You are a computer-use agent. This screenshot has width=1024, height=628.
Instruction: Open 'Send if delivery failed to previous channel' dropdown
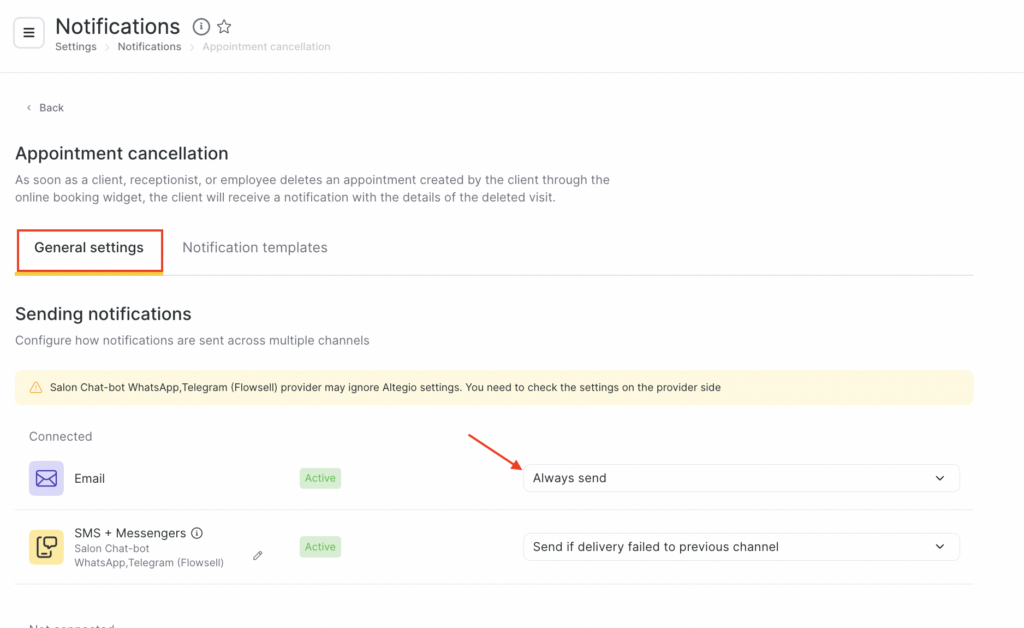pyautogui.click(x=740, y=547)
